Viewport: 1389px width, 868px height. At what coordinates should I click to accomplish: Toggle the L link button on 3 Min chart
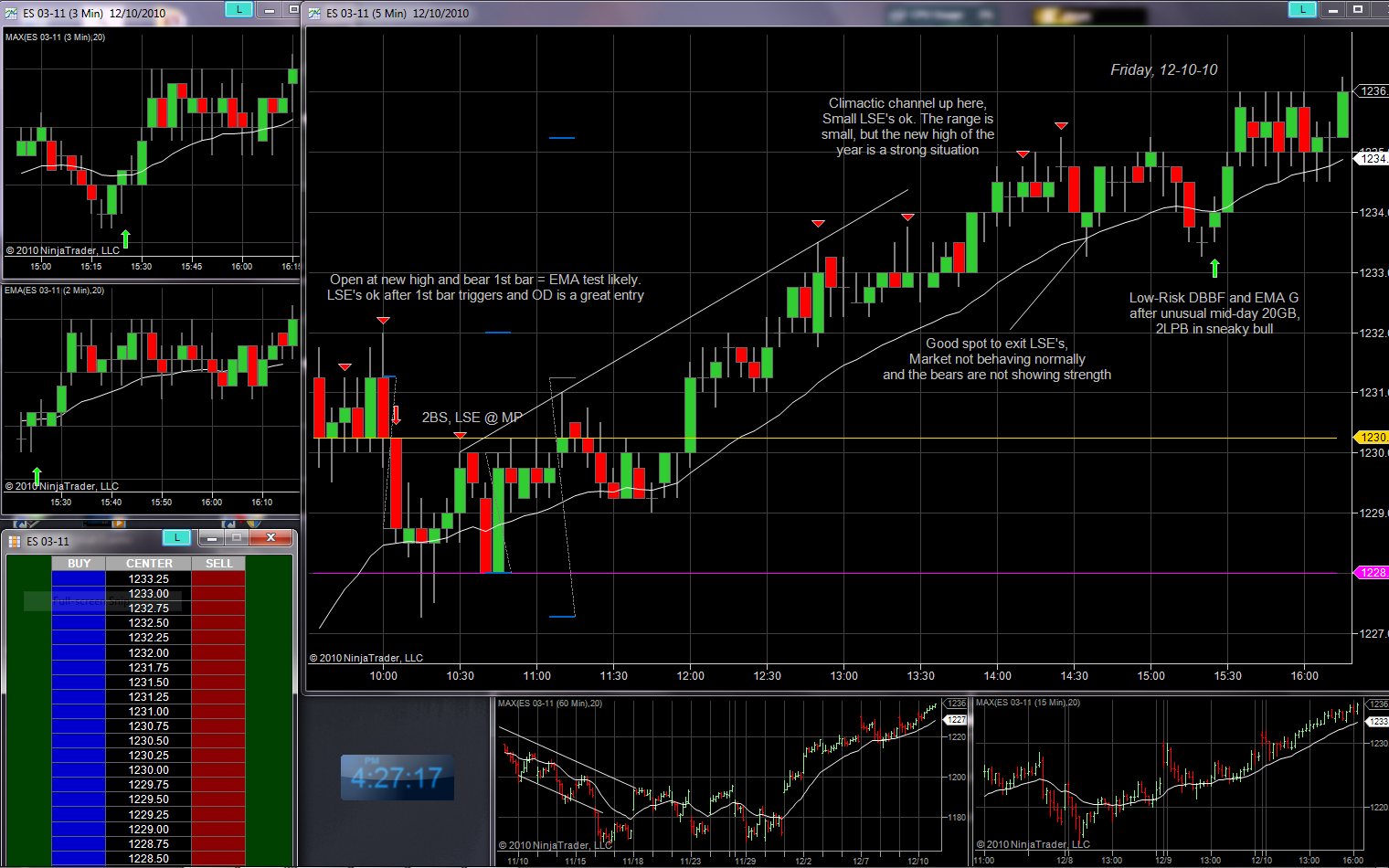click(239, 9)
